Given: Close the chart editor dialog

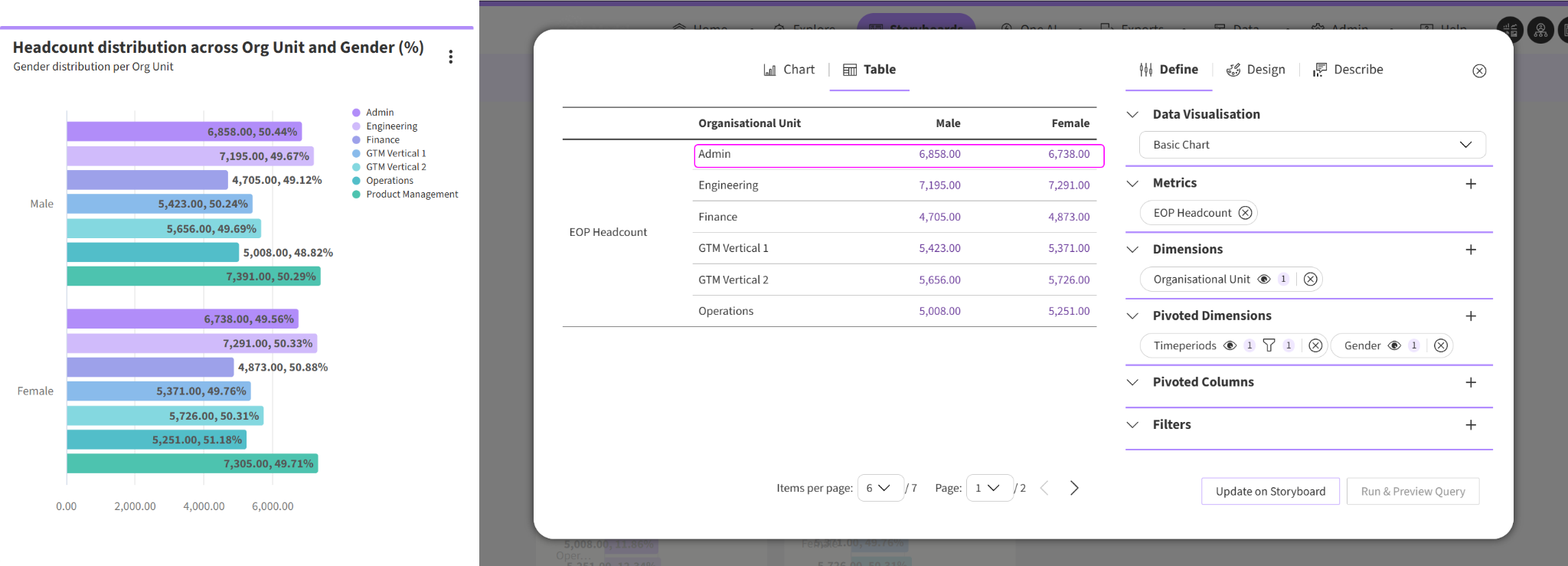Looking at the screenshot, I should pos(1479,71).
